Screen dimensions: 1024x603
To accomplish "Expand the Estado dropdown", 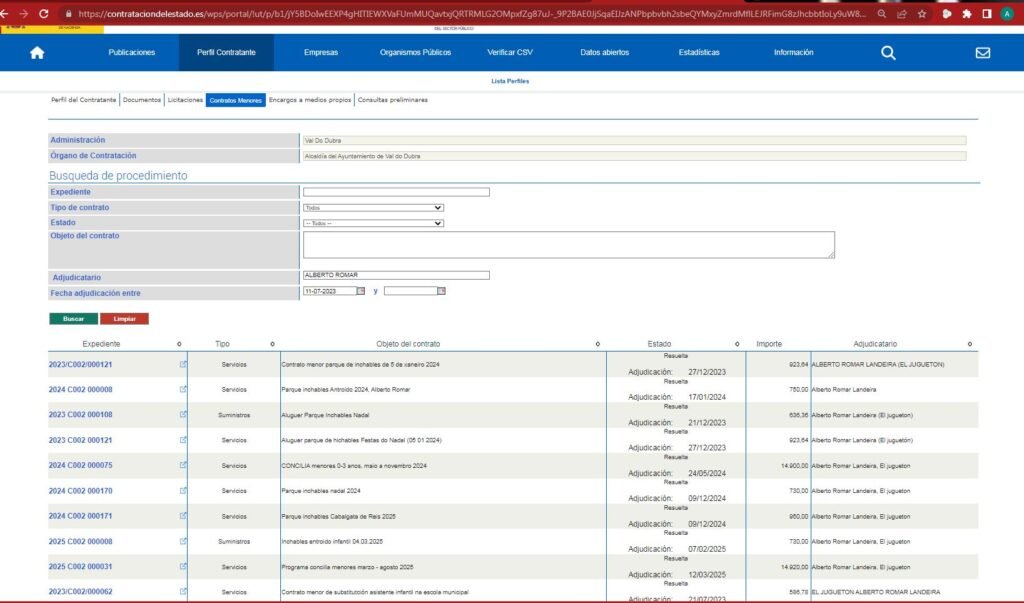I will point(373,223).
